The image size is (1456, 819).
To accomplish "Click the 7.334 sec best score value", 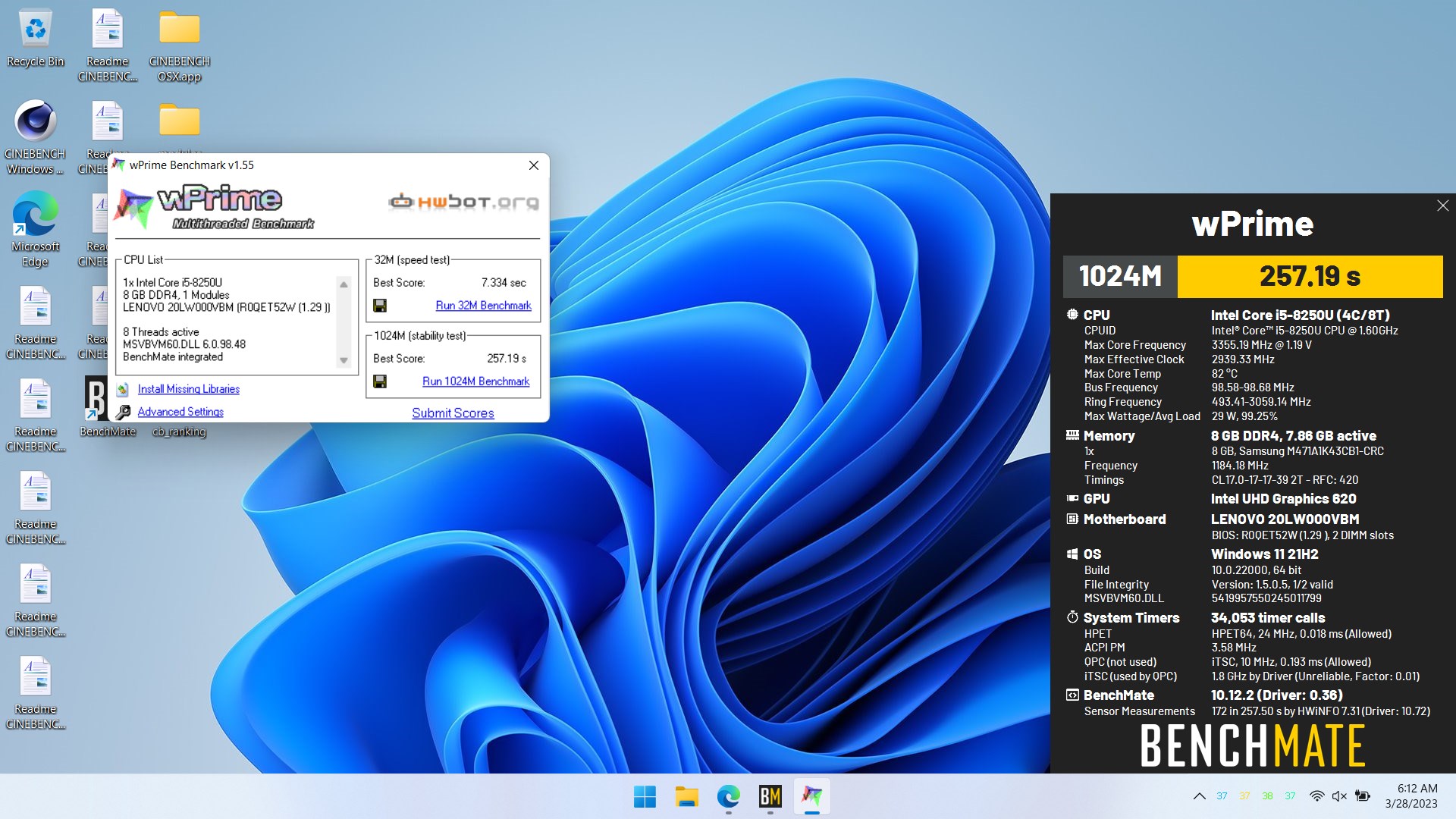I will [504, 283].
